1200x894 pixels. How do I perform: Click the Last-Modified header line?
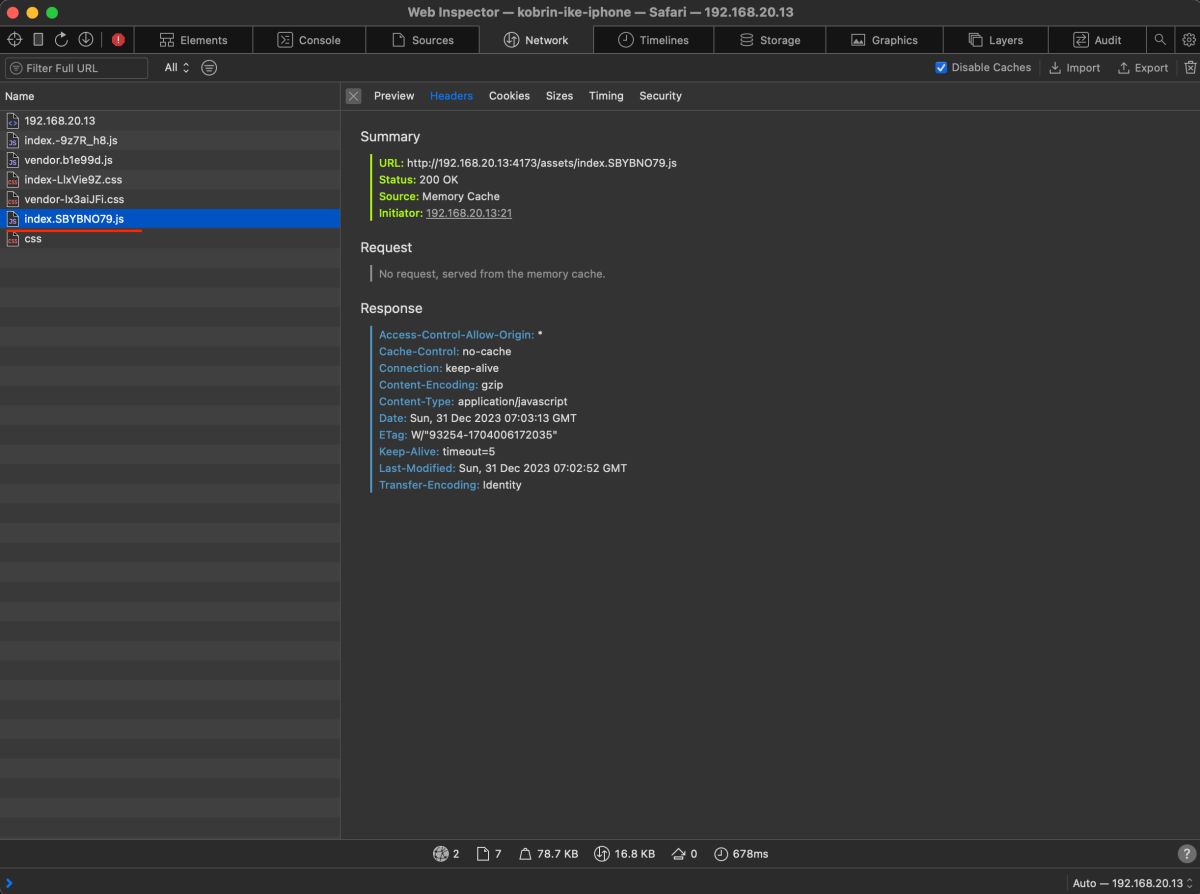[503, 468]
